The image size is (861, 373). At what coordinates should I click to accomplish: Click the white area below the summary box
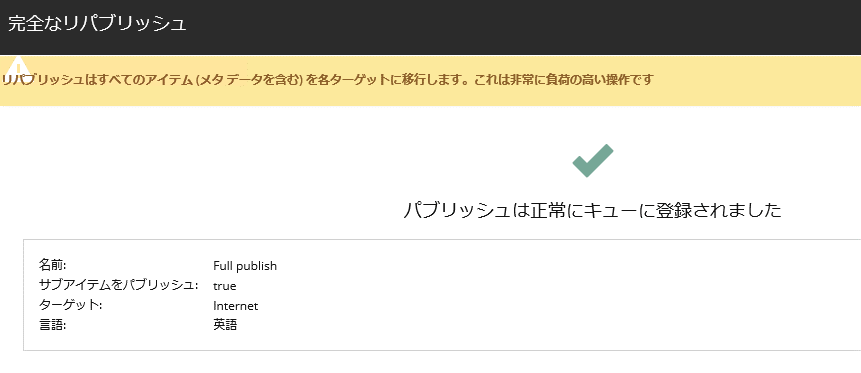[430, 363]
